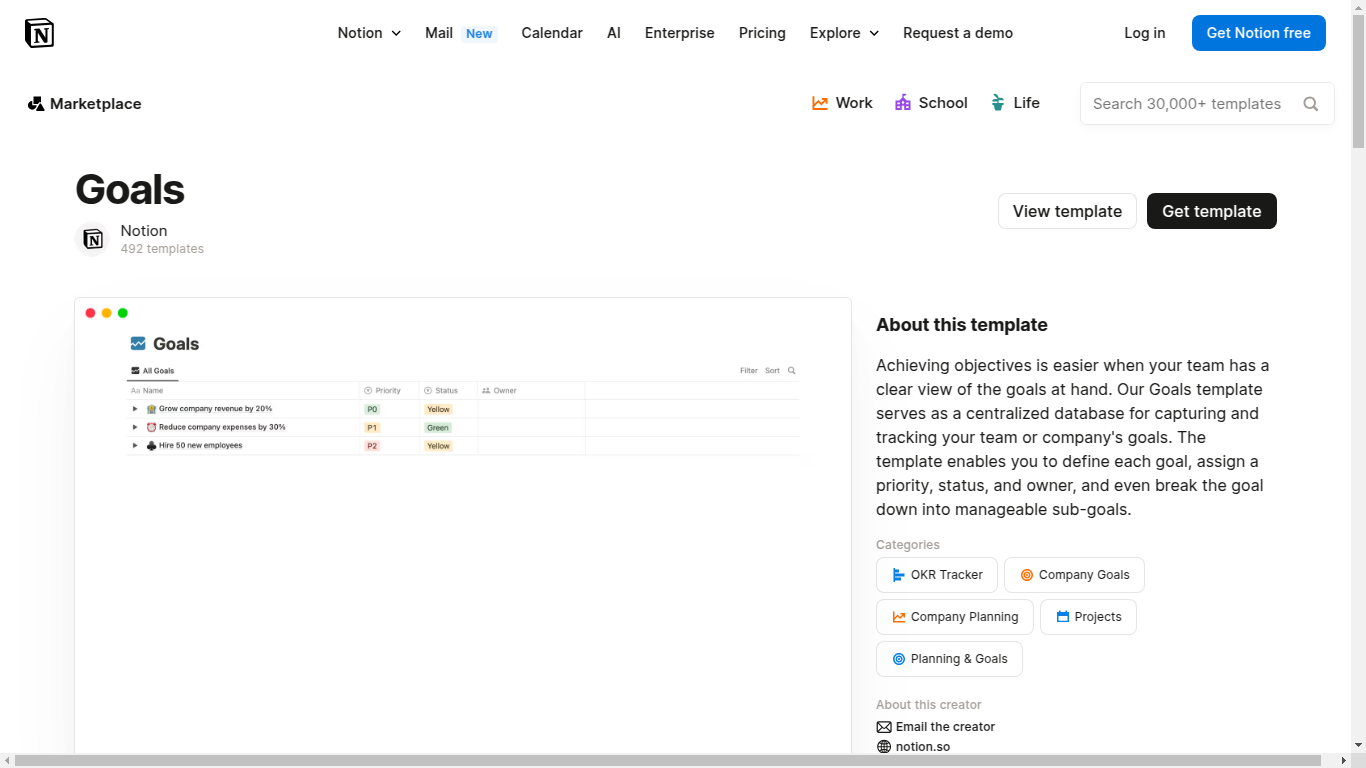Click Email the creator link

coord(945,727)
